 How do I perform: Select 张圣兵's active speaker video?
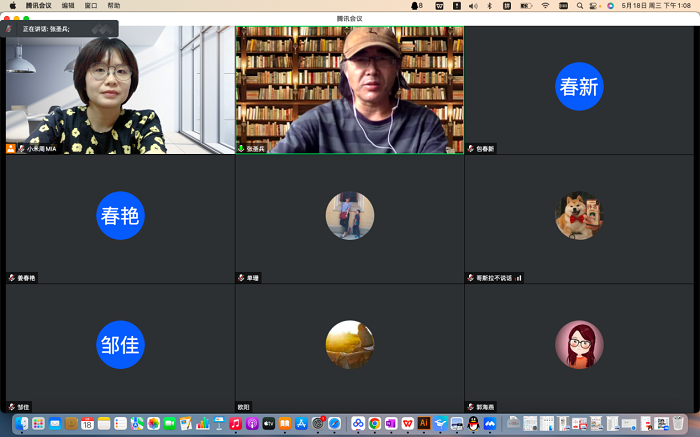click(349, 88)
